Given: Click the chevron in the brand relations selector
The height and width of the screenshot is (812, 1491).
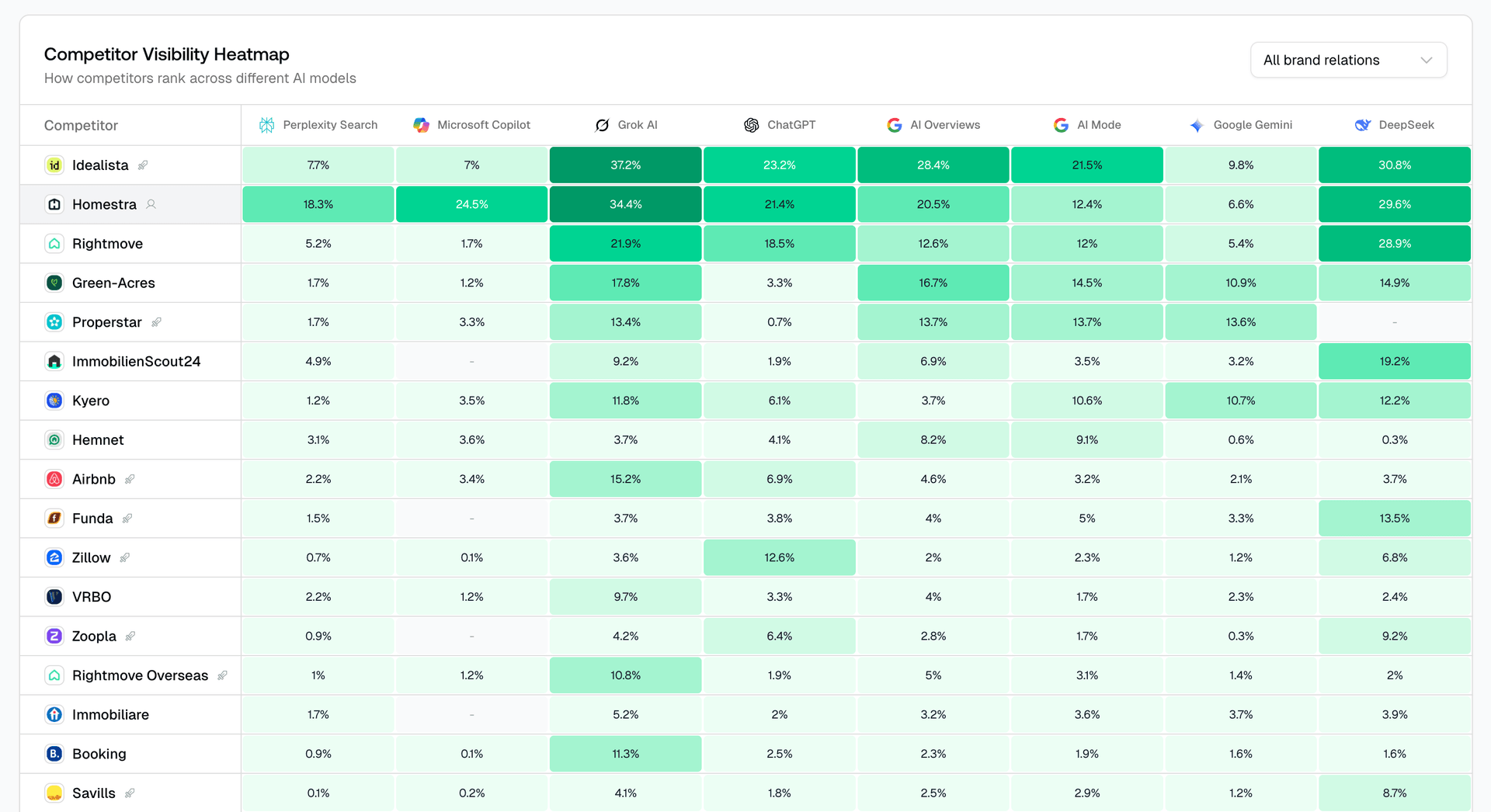Looking at the screenshot, I should click(x=1427, y=60).
